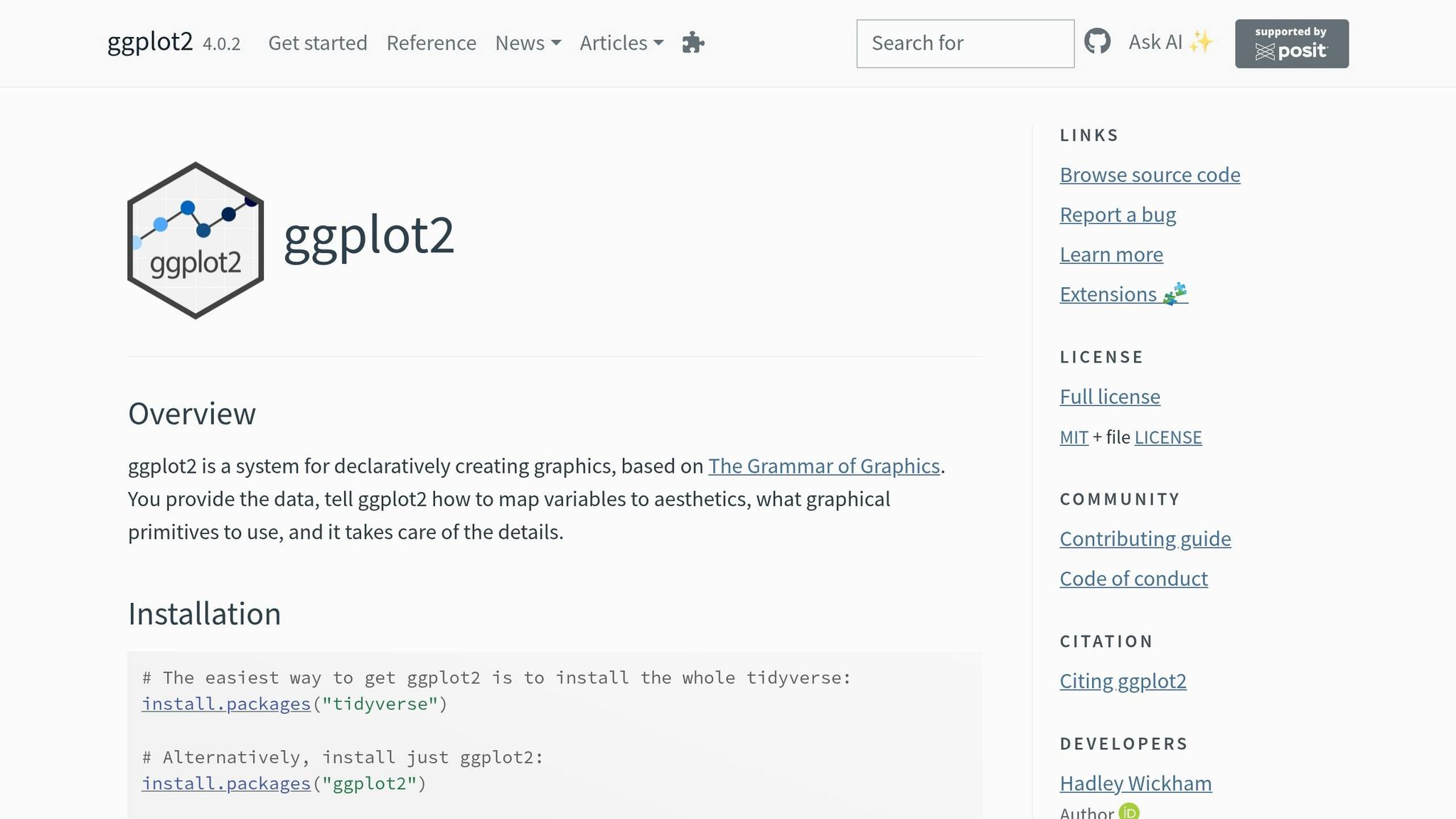Click the Posit supported-by logo
The image size is (1456, 819).
(x=1291, y=43)
